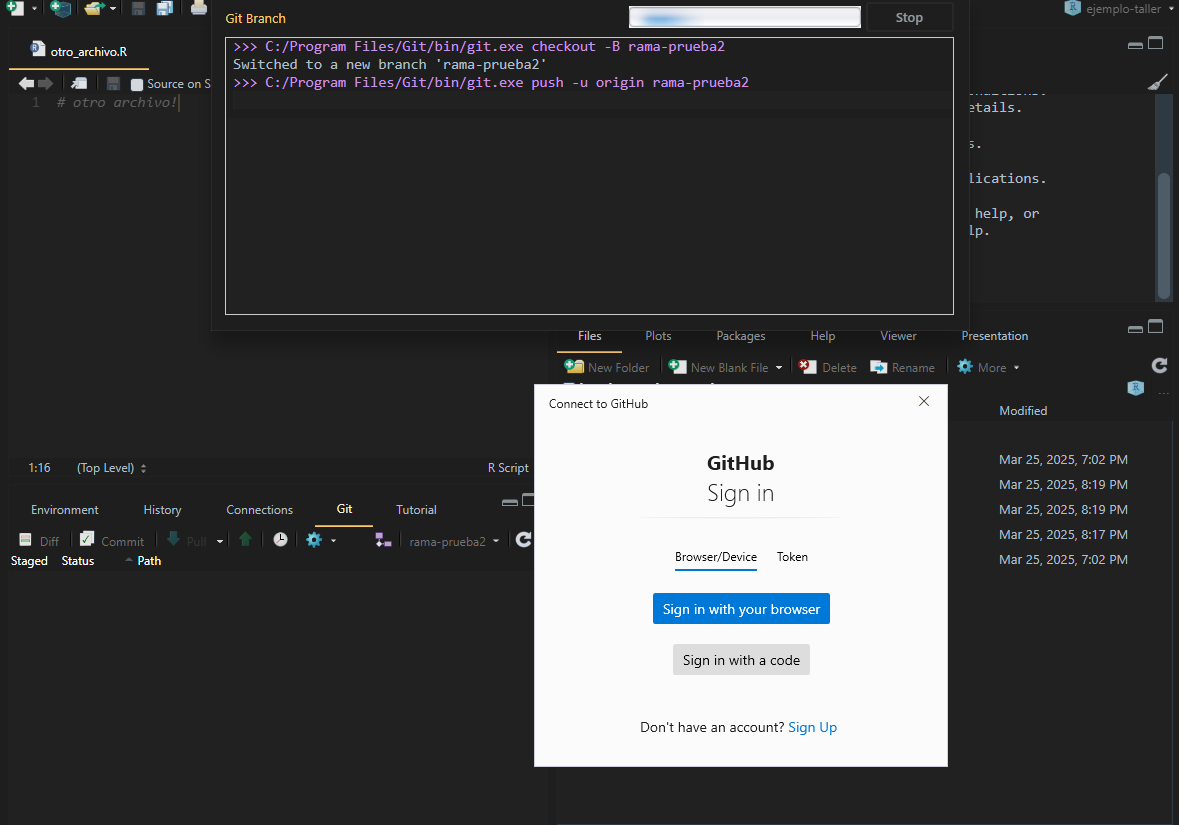The image size is (1179, 825).
Task: Click the Diff icon in Git pane
Action: pos(26,540)
